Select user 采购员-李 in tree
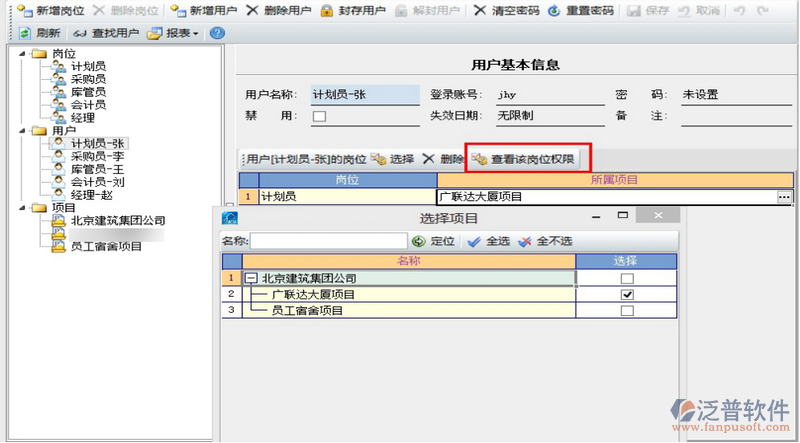 pos(97,156)
